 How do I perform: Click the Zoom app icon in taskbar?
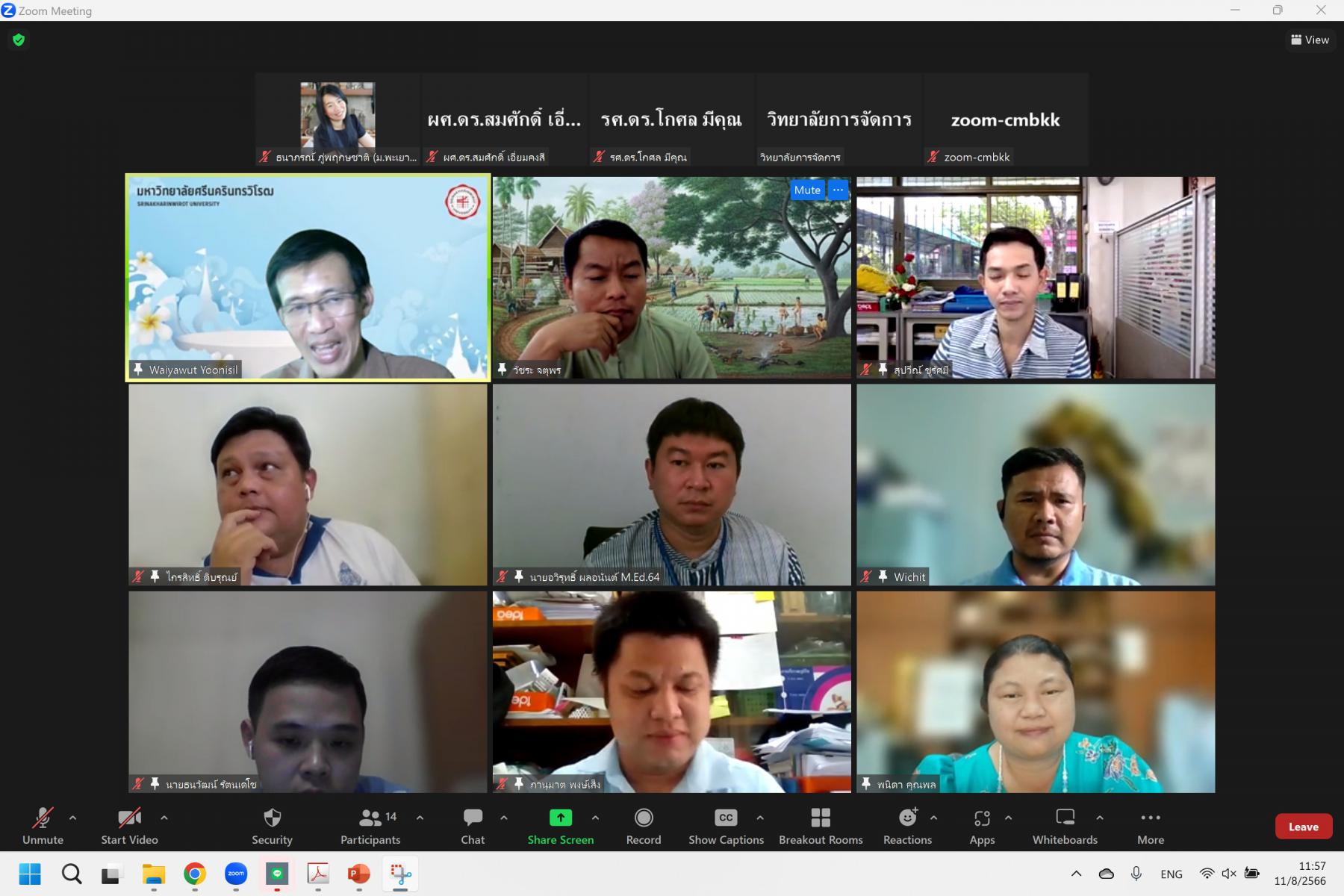click(x=236, y=874)
